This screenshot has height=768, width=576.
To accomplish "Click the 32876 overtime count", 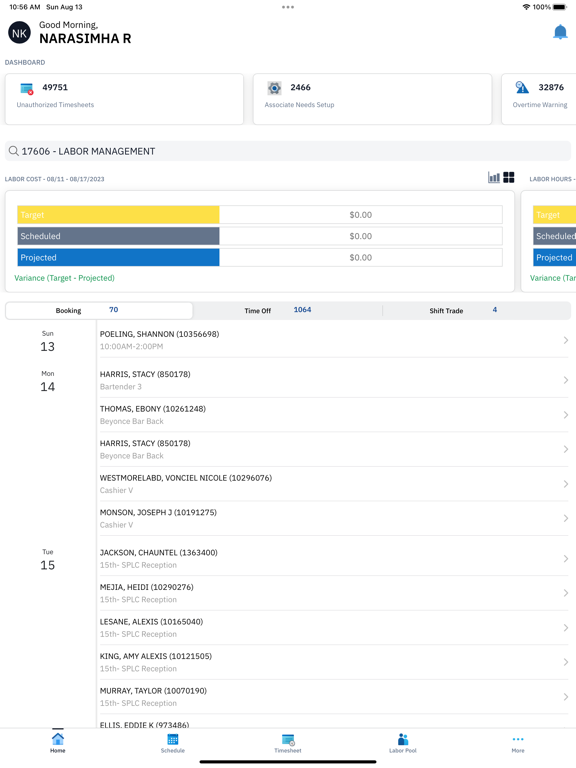I will (551, 87).
